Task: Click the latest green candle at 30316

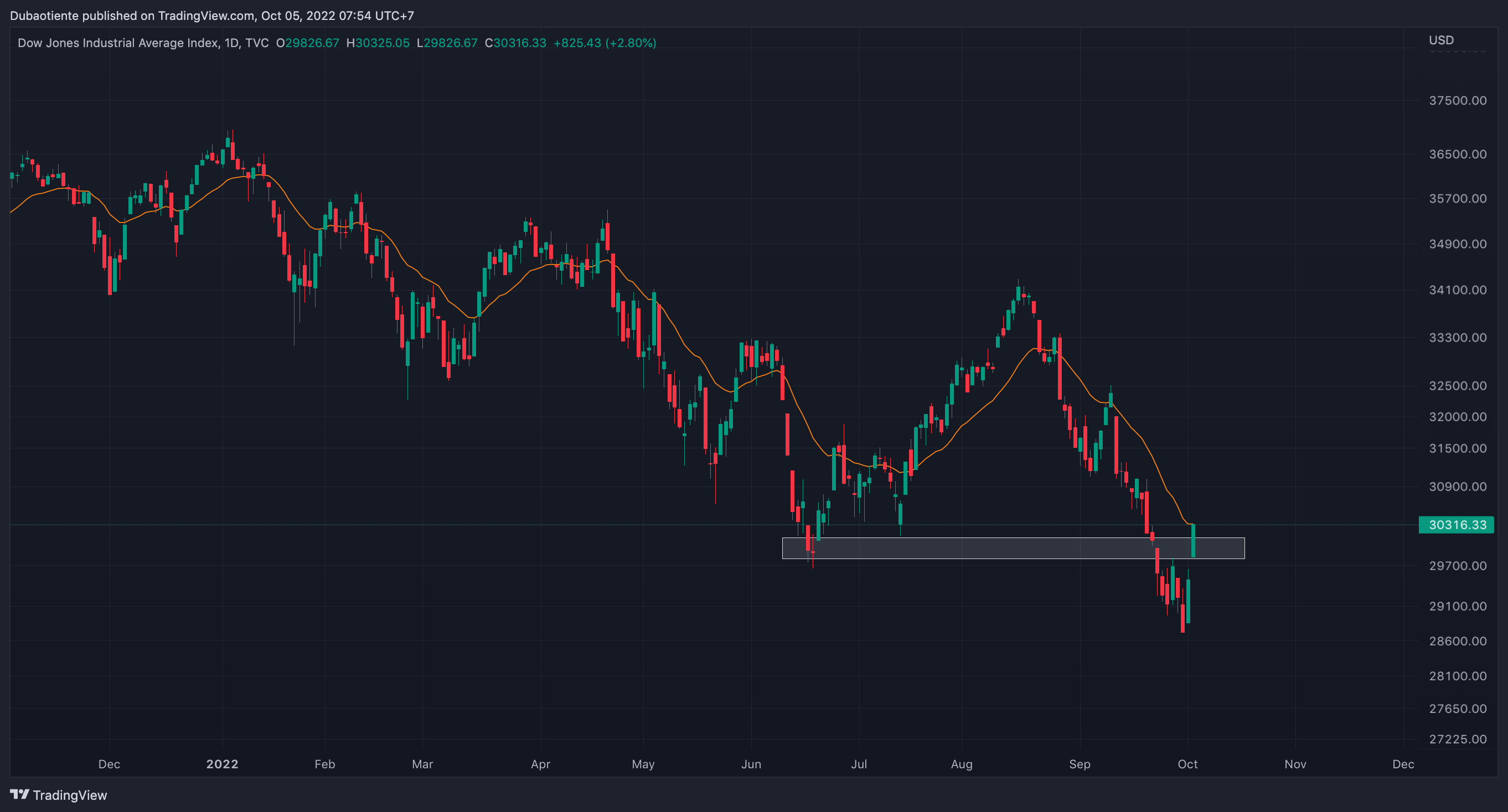Action: (1193, 540)
